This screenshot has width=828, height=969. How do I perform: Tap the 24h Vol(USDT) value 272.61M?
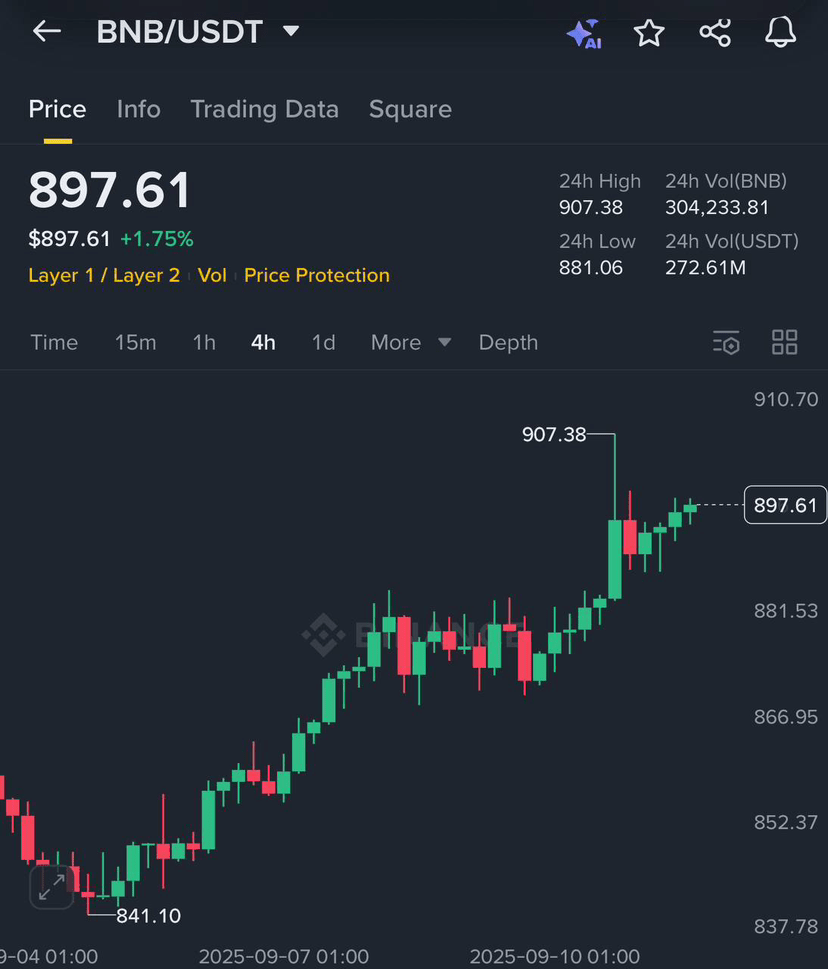pos(705,268)
